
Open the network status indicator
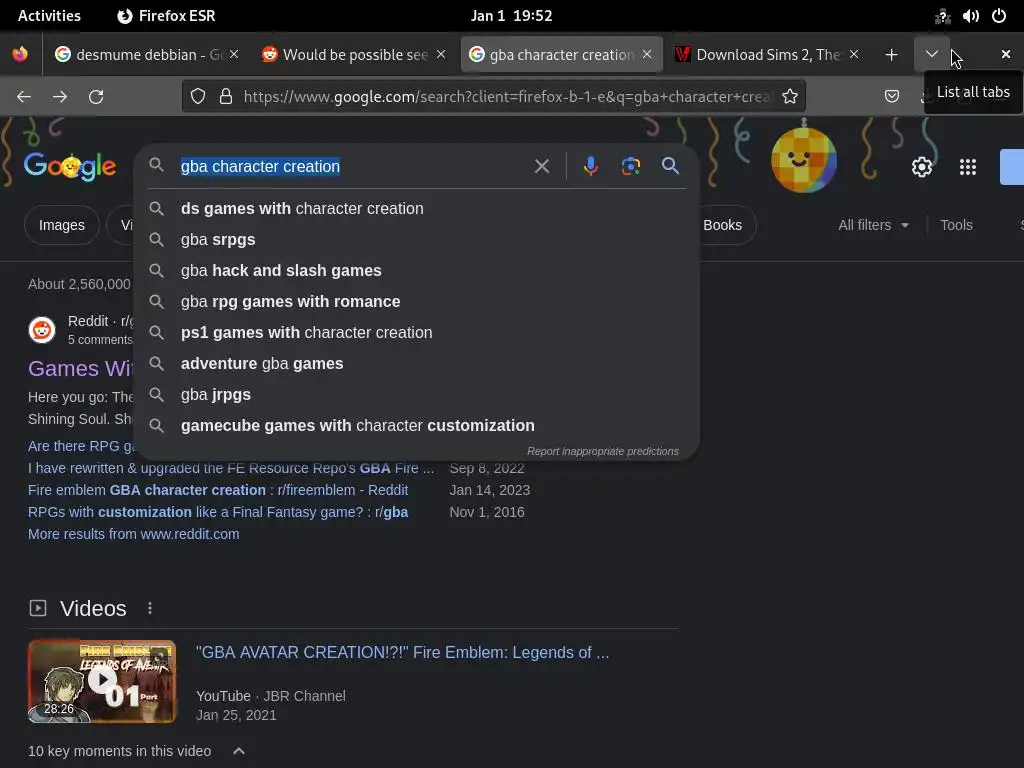click(x=942, y=16)
